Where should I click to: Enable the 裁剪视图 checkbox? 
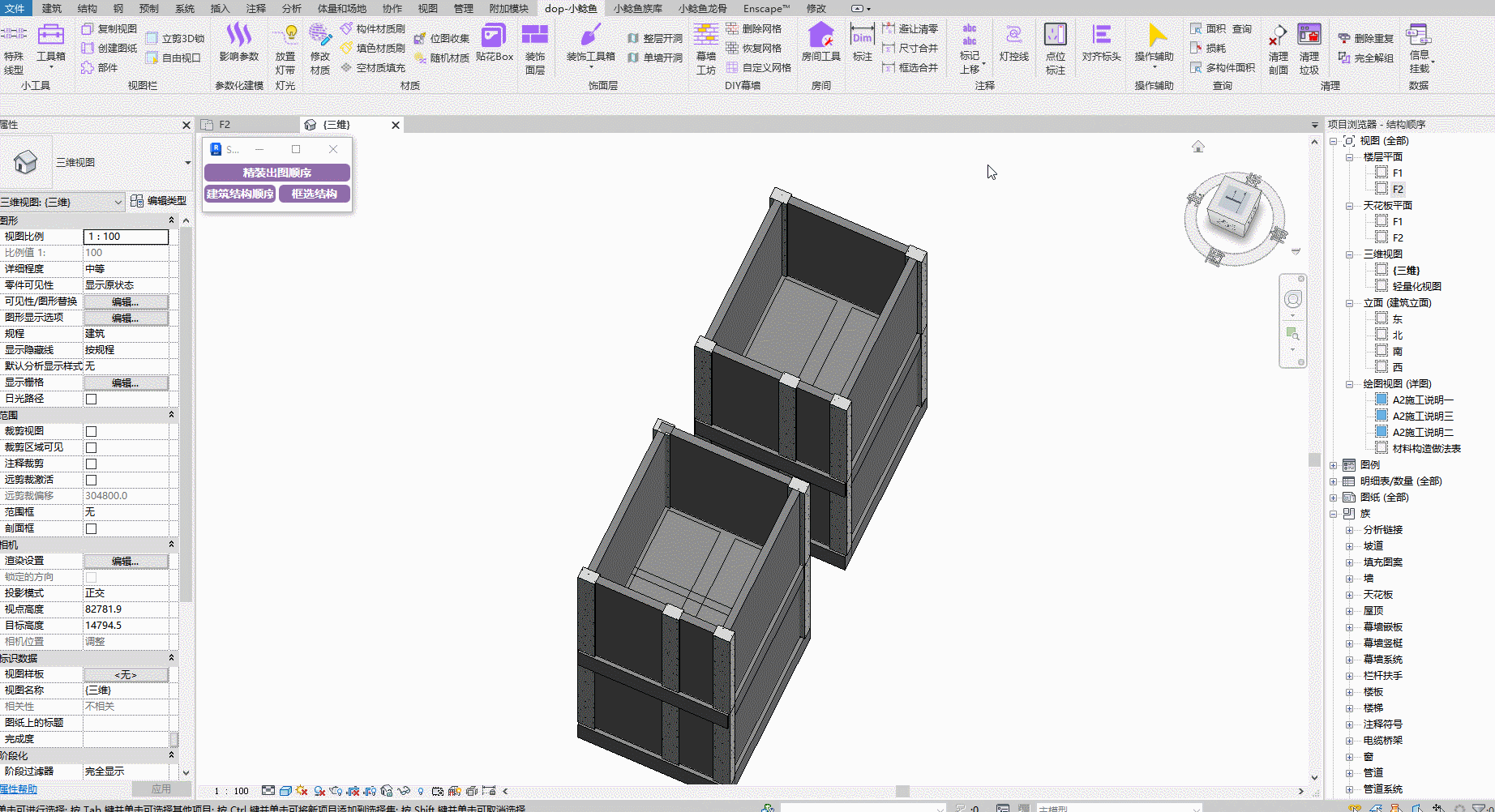coord(92,432)
